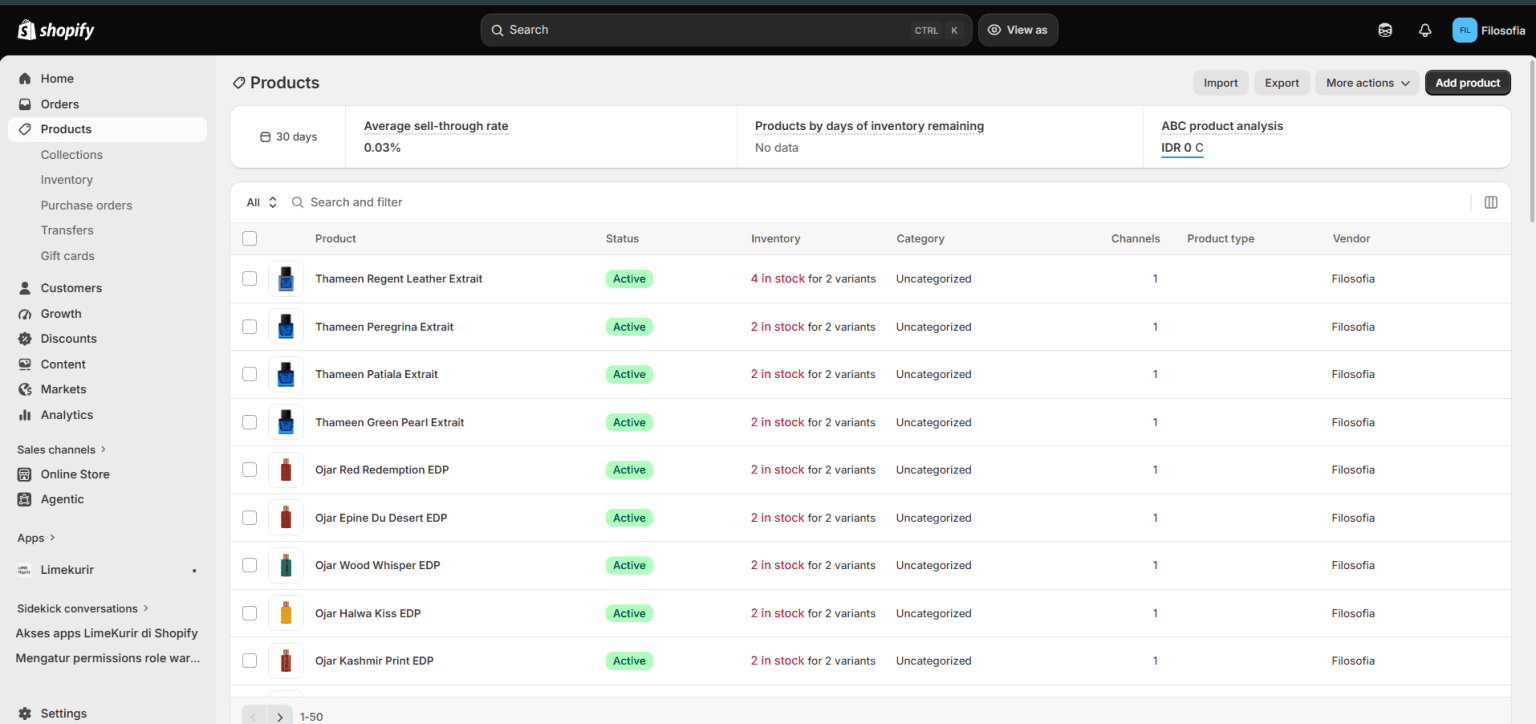Screen dimensions: 1536x724
Task: Select Ojar Halwa Kiss EDP checkbox
Action: pos(250,613)
